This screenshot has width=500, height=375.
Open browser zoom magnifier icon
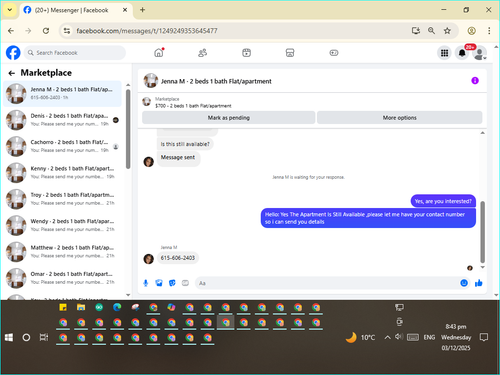pyautogui.click(x=431, y=31)
